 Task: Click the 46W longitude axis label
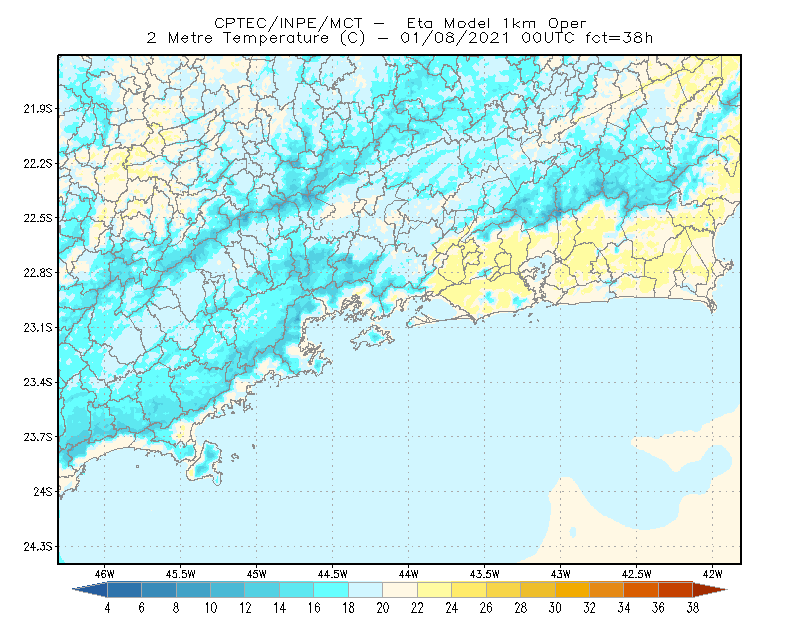point(105,574)
